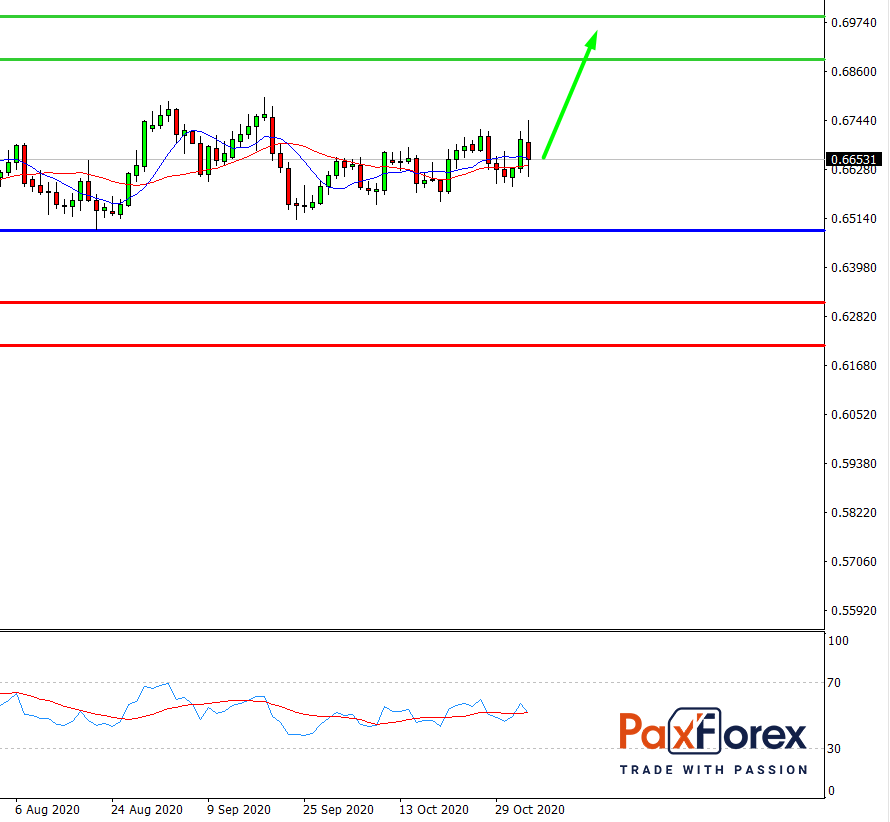Click the 0.55920 price axis label
The image size is (890, 822).
[x=854, y=611]
